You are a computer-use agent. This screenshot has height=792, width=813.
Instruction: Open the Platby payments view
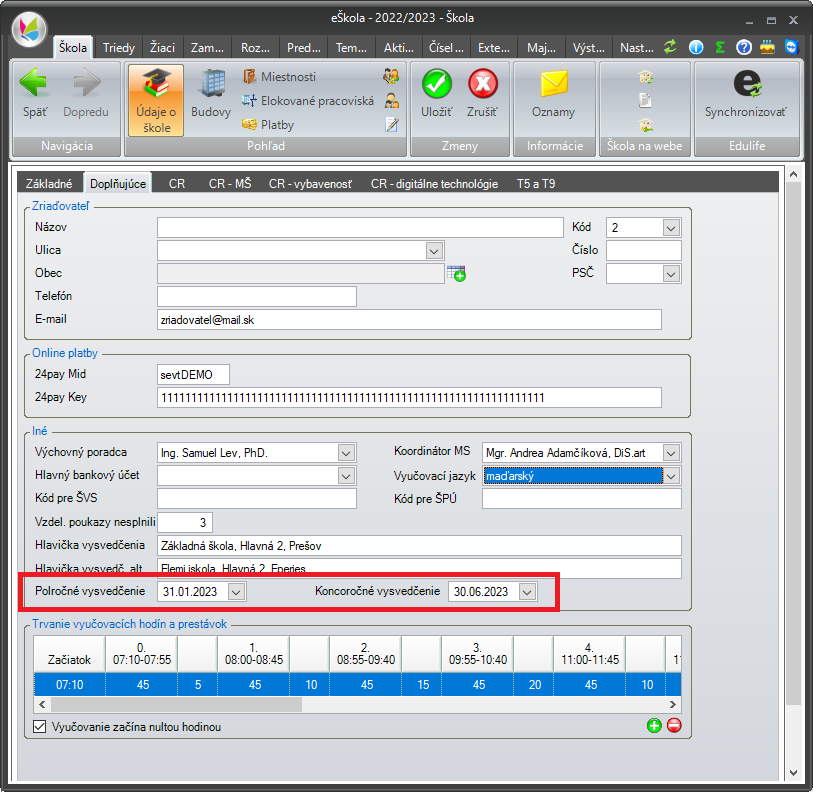268,124
